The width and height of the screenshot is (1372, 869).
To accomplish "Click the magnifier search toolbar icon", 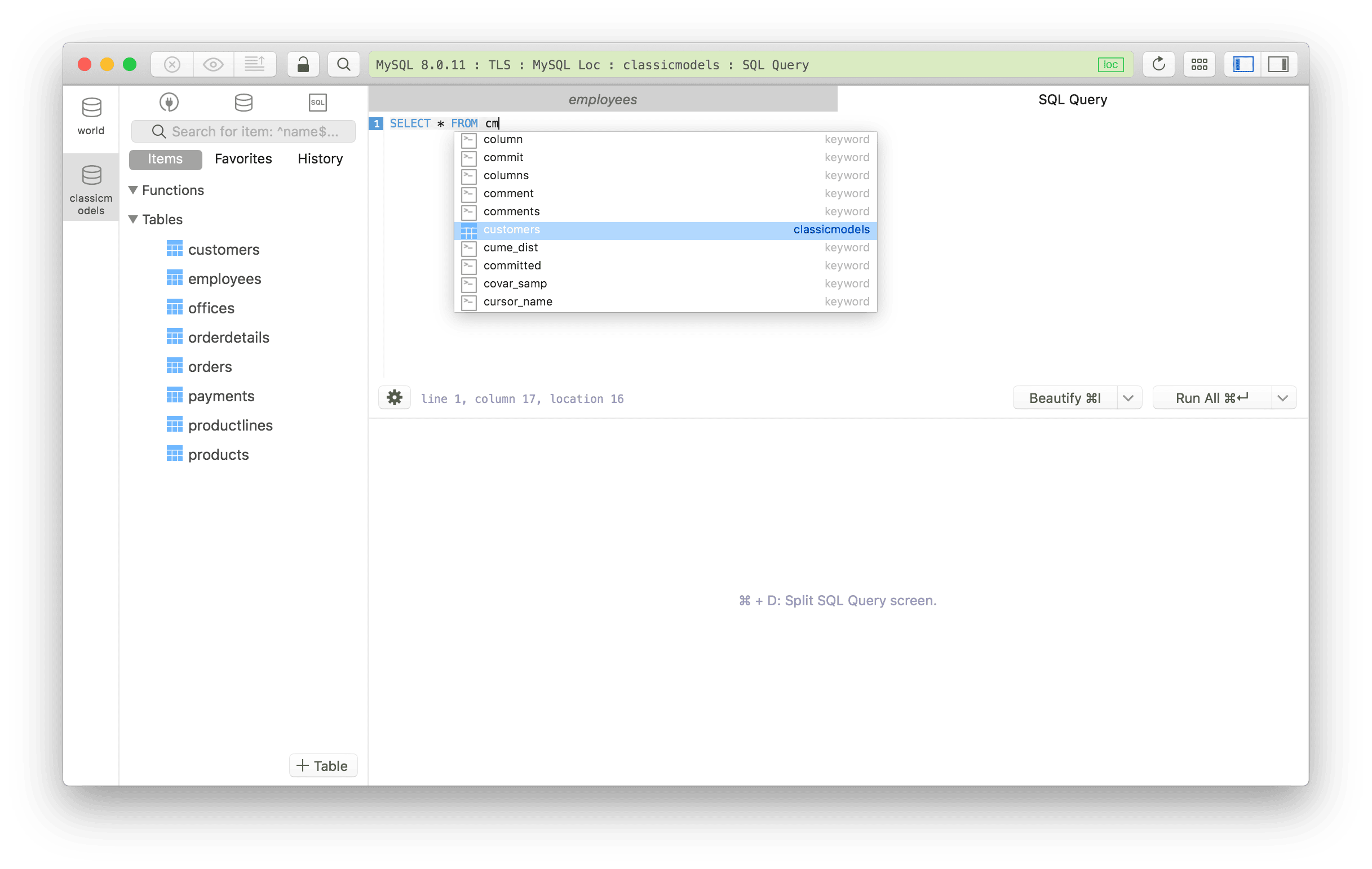I will [344, 64].
